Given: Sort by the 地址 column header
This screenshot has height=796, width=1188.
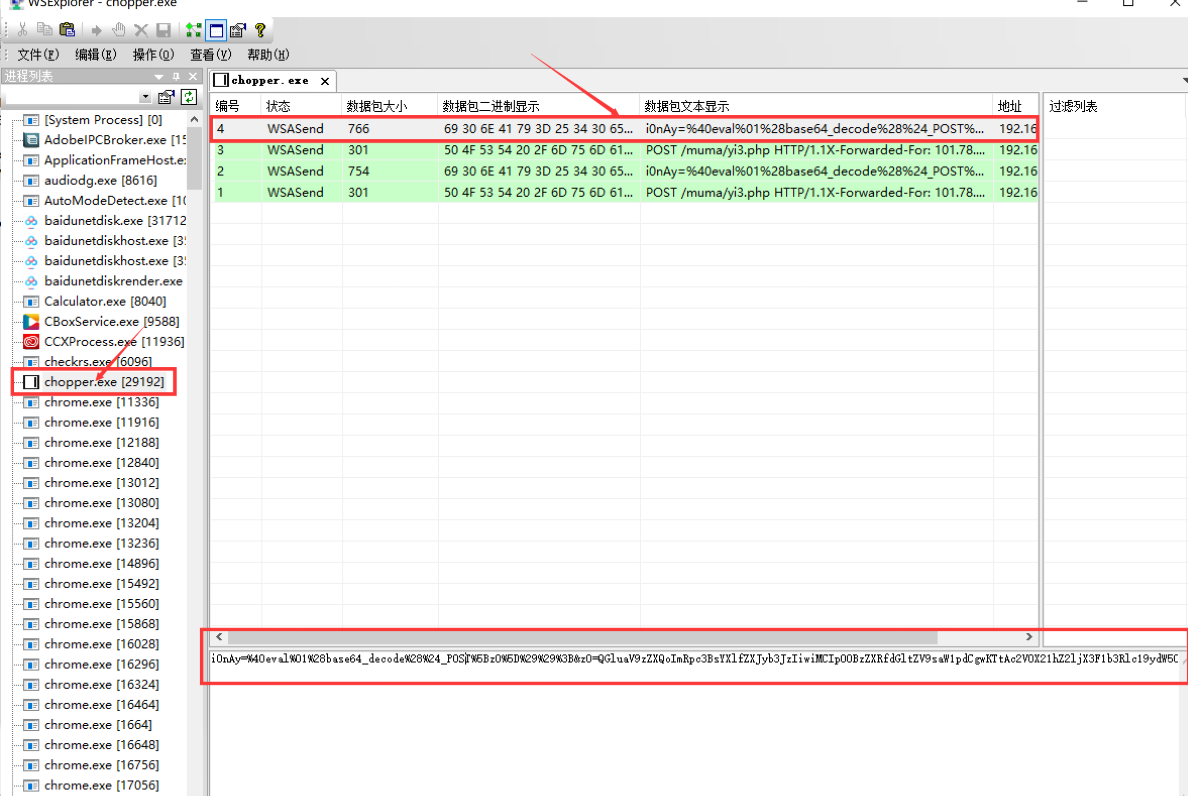Looking at the screenshot, I should (1015, 106).
